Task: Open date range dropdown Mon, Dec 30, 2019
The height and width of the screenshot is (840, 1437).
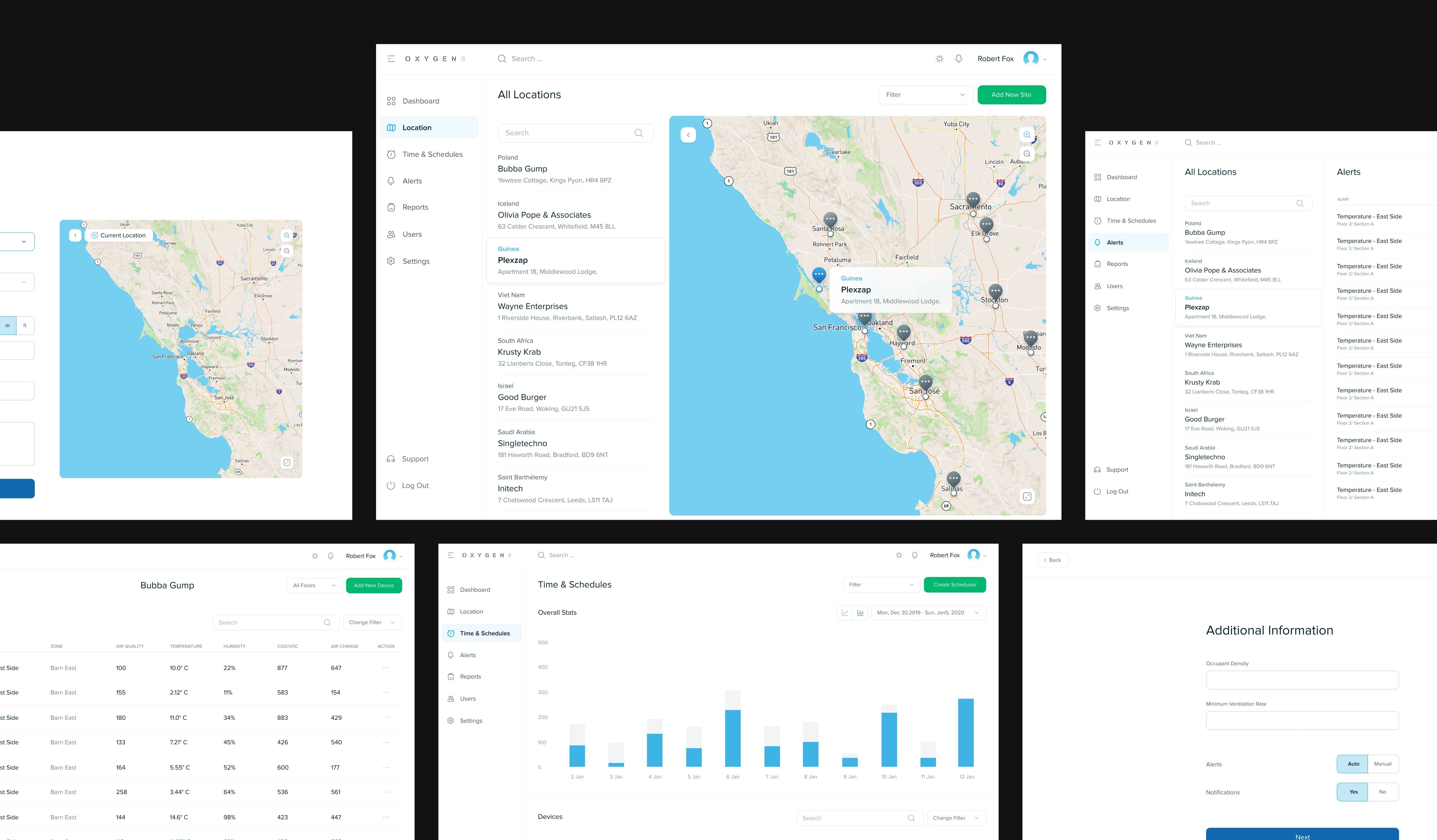Action: [x=928, y=613]
